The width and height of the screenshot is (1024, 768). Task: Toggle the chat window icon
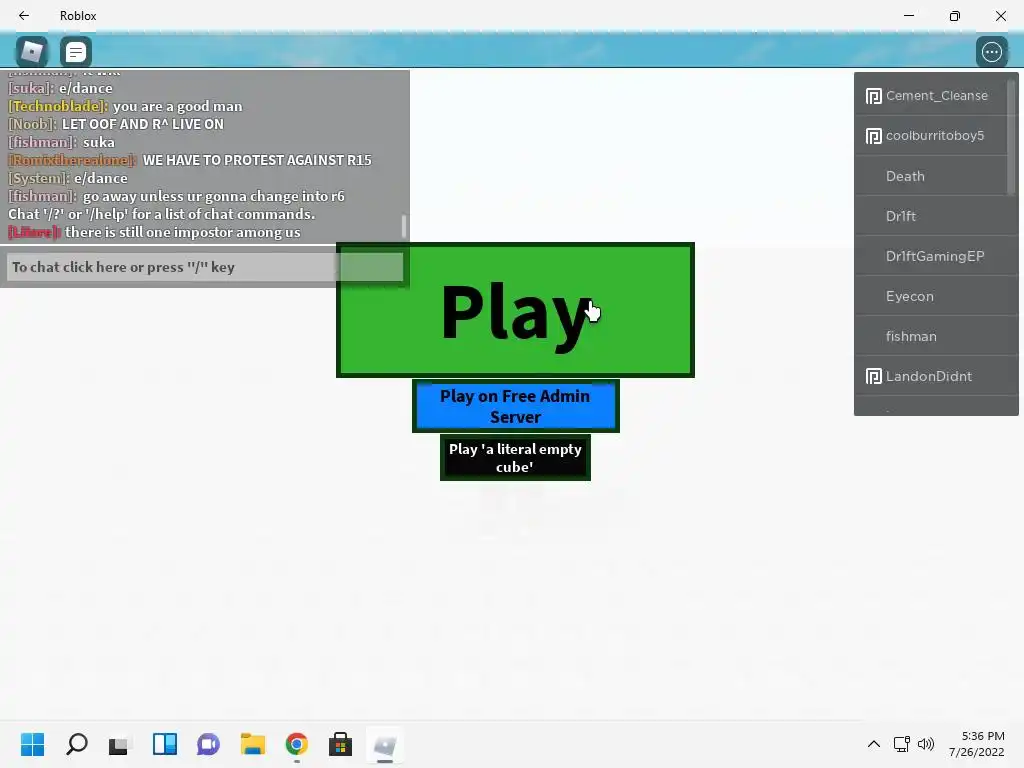point(76,52)
